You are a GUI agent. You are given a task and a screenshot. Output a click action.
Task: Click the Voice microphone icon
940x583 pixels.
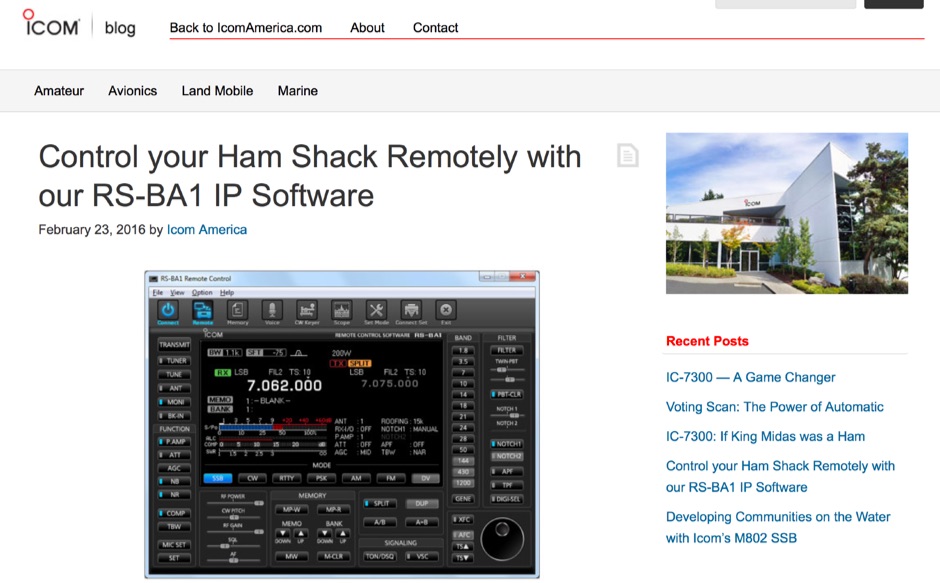272,311
